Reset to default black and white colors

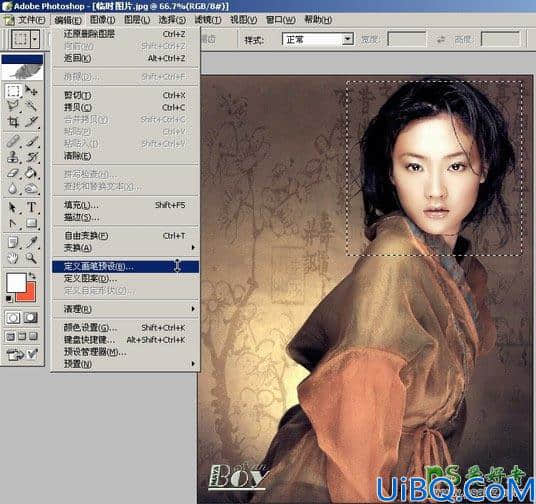pos(9,300)
